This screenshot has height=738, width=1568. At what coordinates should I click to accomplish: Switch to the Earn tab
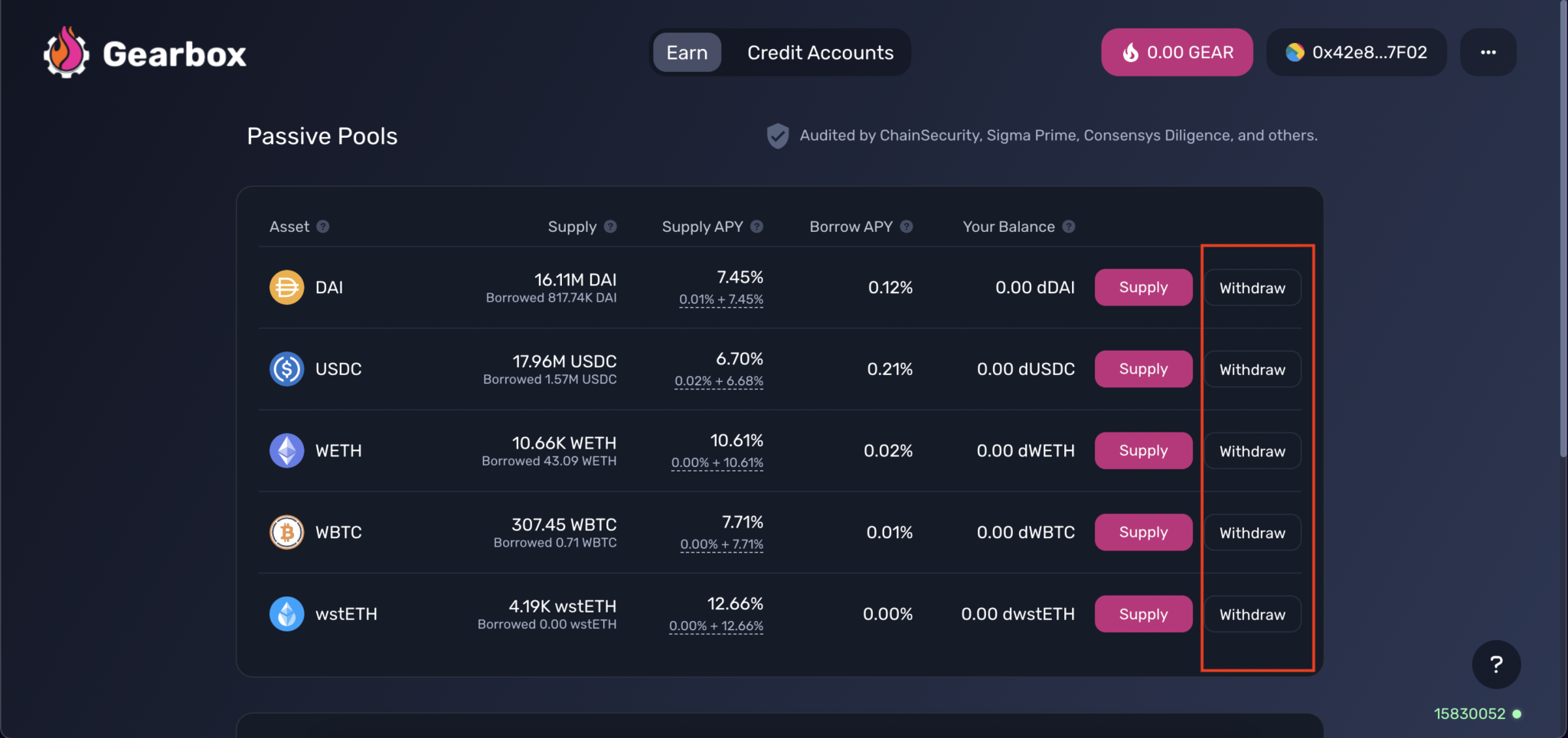(x=687, y=53)
